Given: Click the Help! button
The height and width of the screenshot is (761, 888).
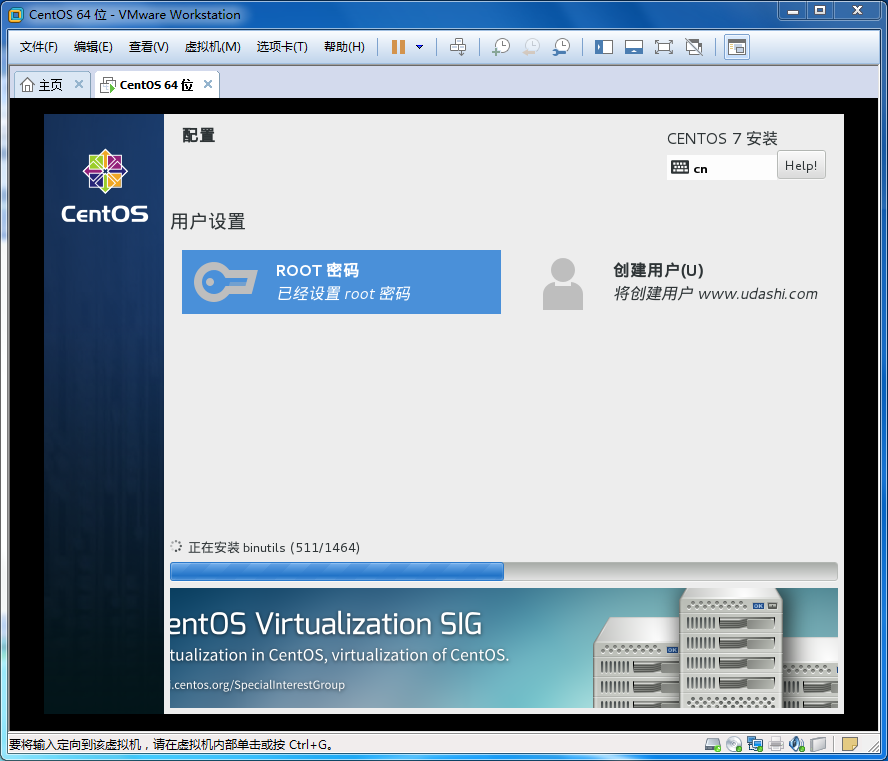Looking at the screenshot, I should (x=801, y=166).
